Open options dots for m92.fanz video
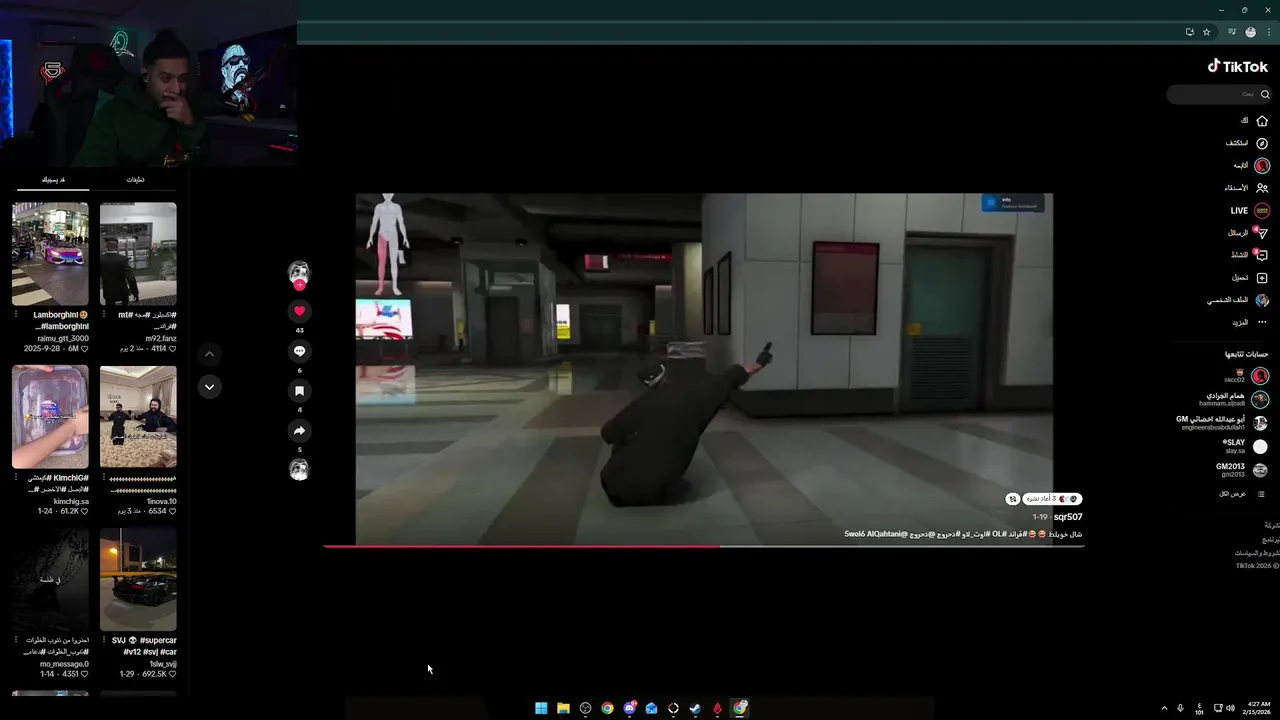The height and width of the screenshot is (720, 1280). tap(104, 315)
